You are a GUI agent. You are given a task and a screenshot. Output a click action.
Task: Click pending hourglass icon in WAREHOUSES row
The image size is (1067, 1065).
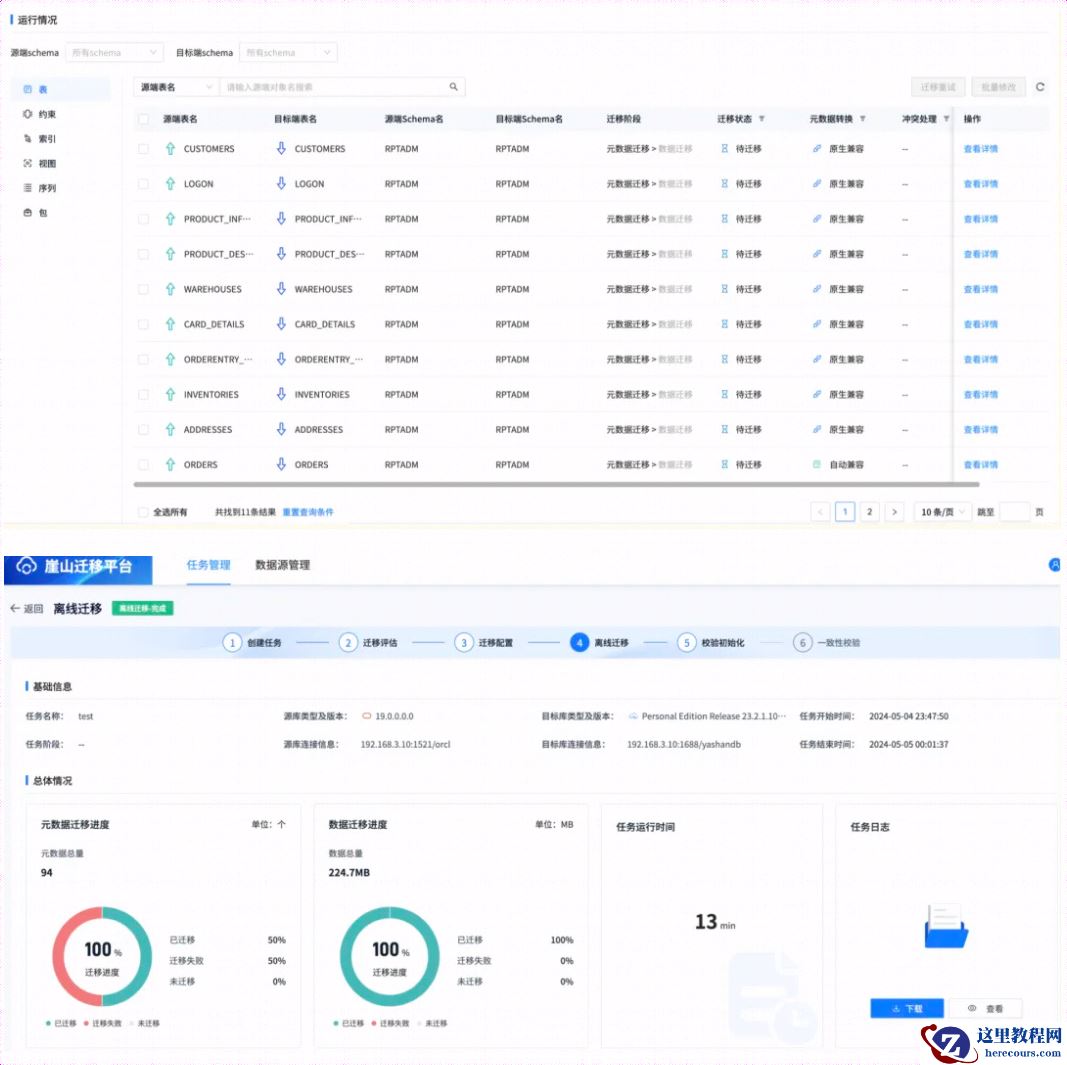coord(724,289)
